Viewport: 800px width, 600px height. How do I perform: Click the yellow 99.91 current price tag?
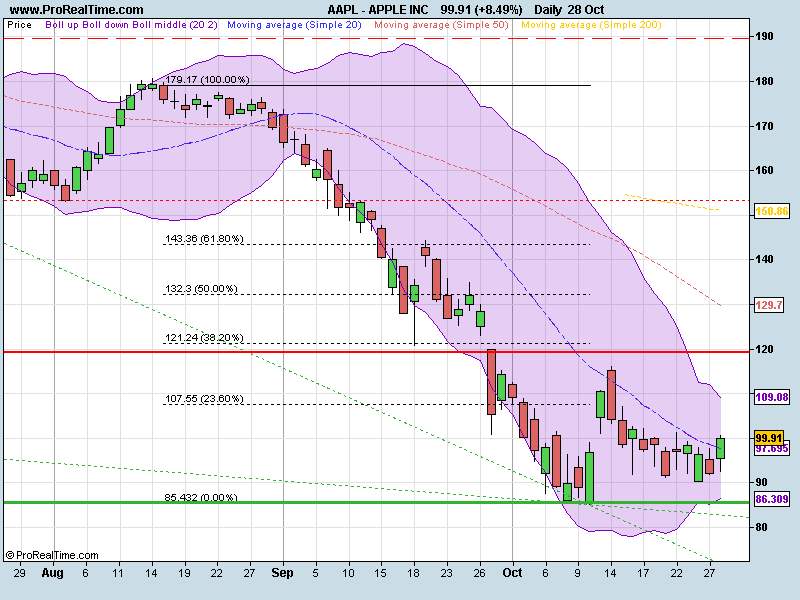[768, 438]
